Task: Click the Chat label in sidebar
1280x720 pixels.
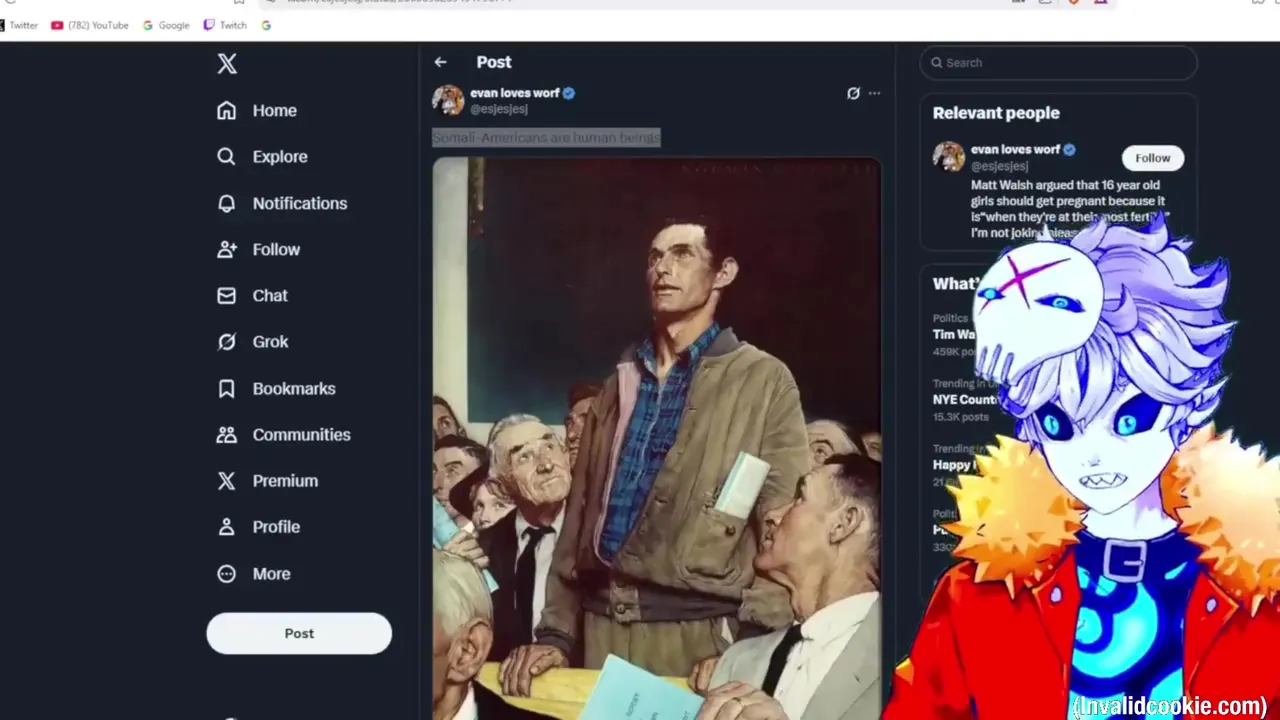Action: point(270,295)
